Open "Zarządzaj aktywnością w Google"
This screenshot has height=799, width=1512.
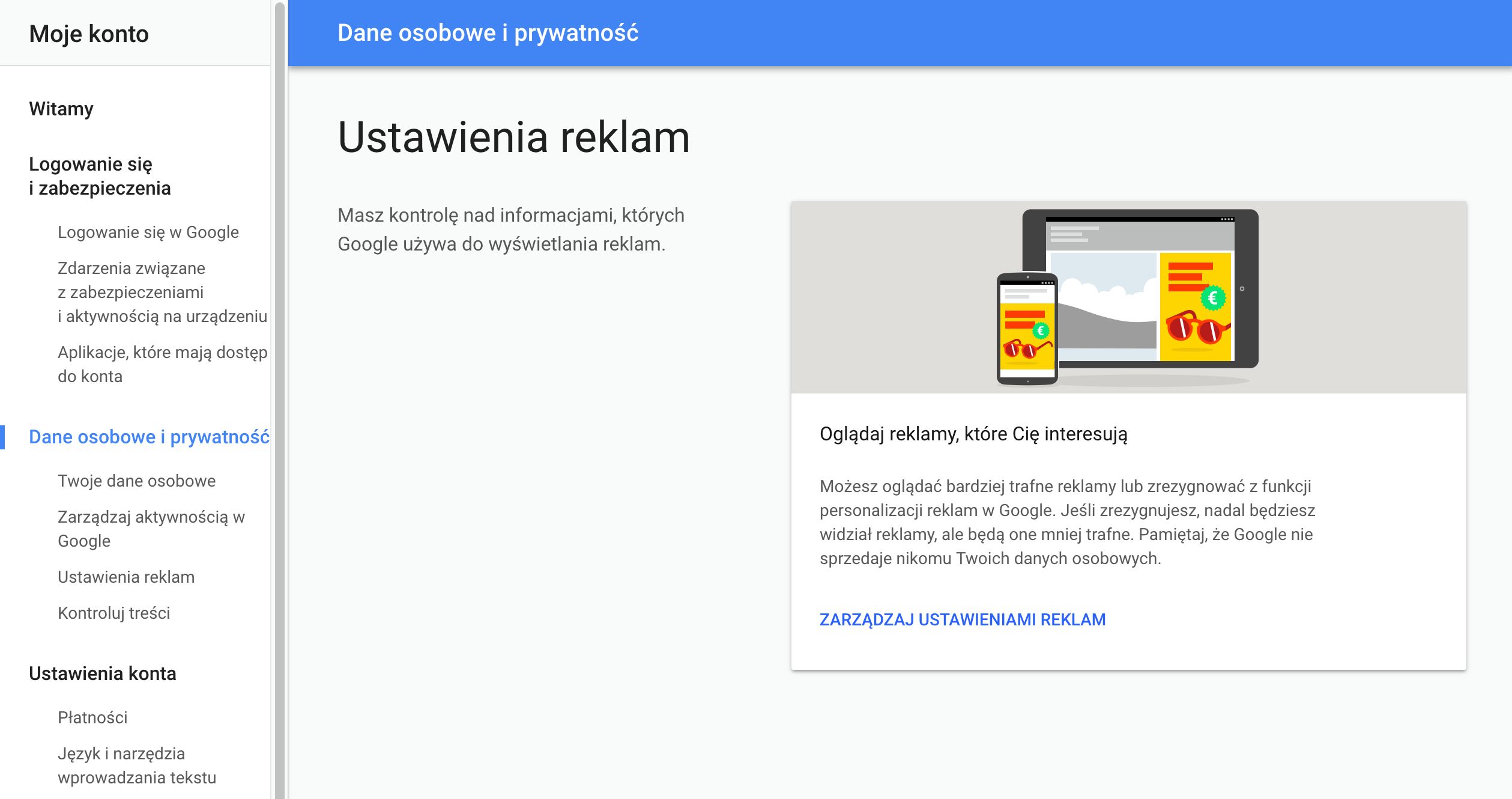(152, 529)
